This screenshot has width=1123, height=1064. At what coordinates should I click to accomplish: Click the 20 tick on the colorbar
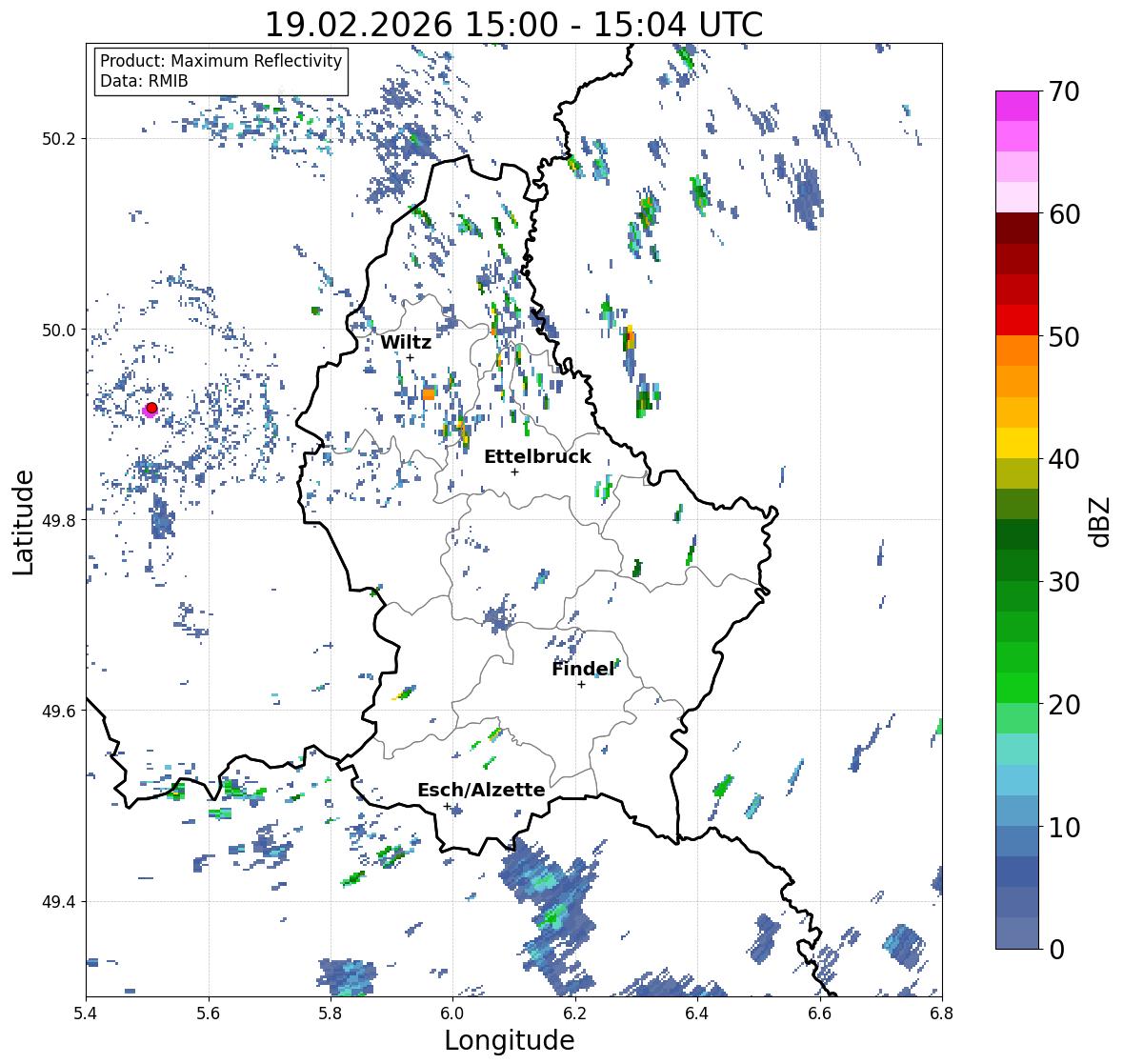point(1064,705)
